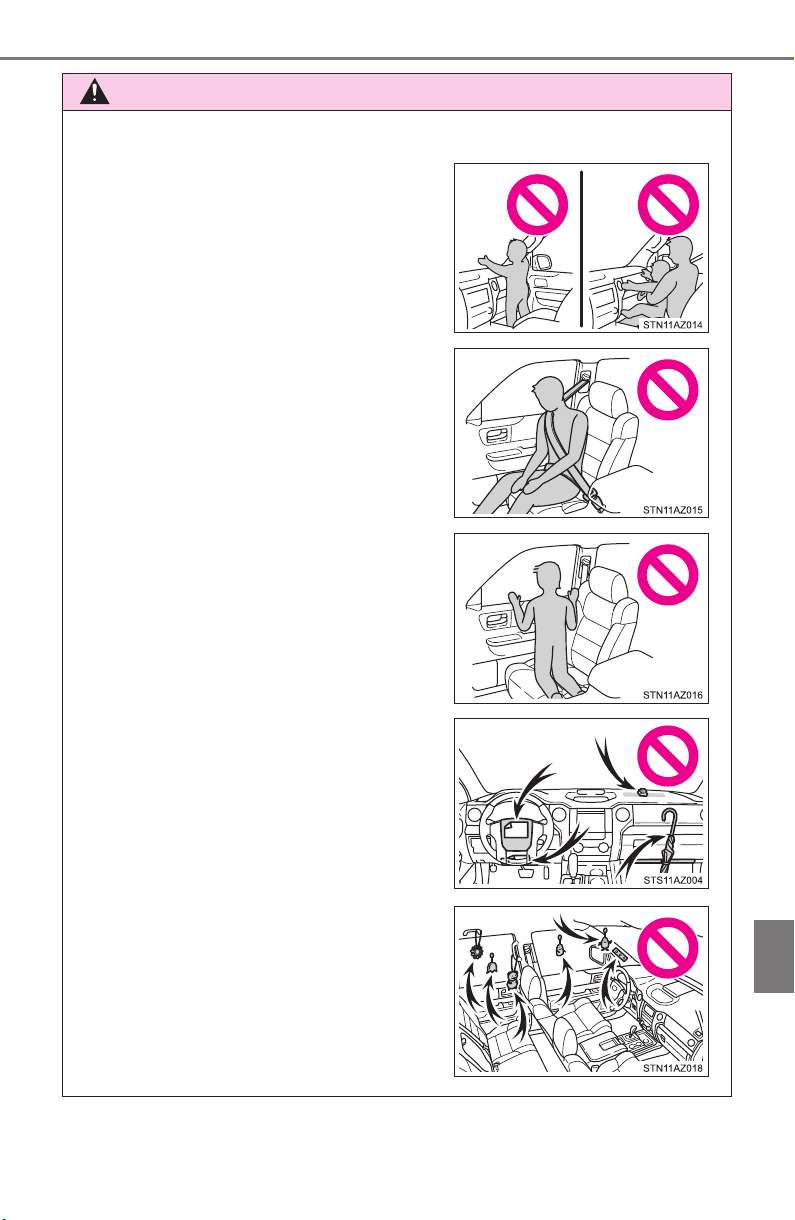Click the pink caution header bar

(x=396, y=92)
